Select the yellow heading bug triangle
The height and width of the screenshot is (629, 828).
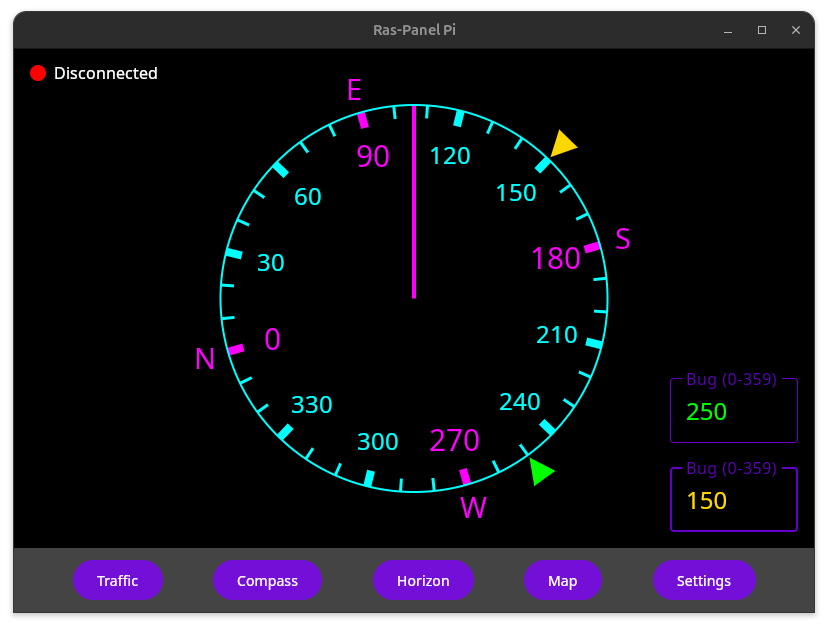562,144
